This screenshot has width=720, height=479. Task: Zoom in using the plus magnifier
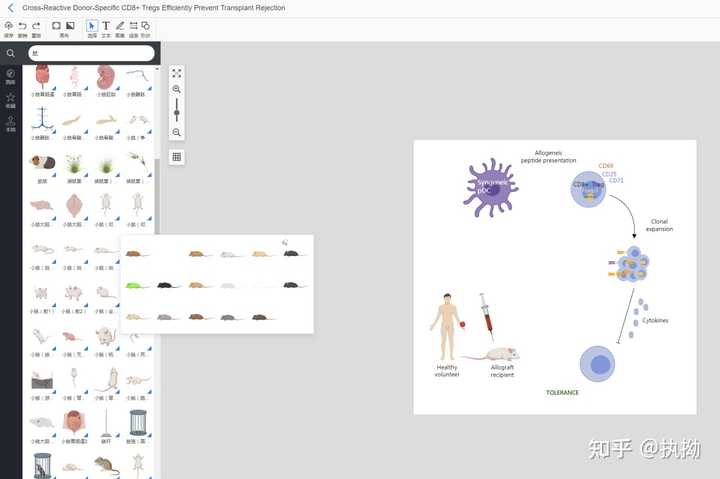177,89
